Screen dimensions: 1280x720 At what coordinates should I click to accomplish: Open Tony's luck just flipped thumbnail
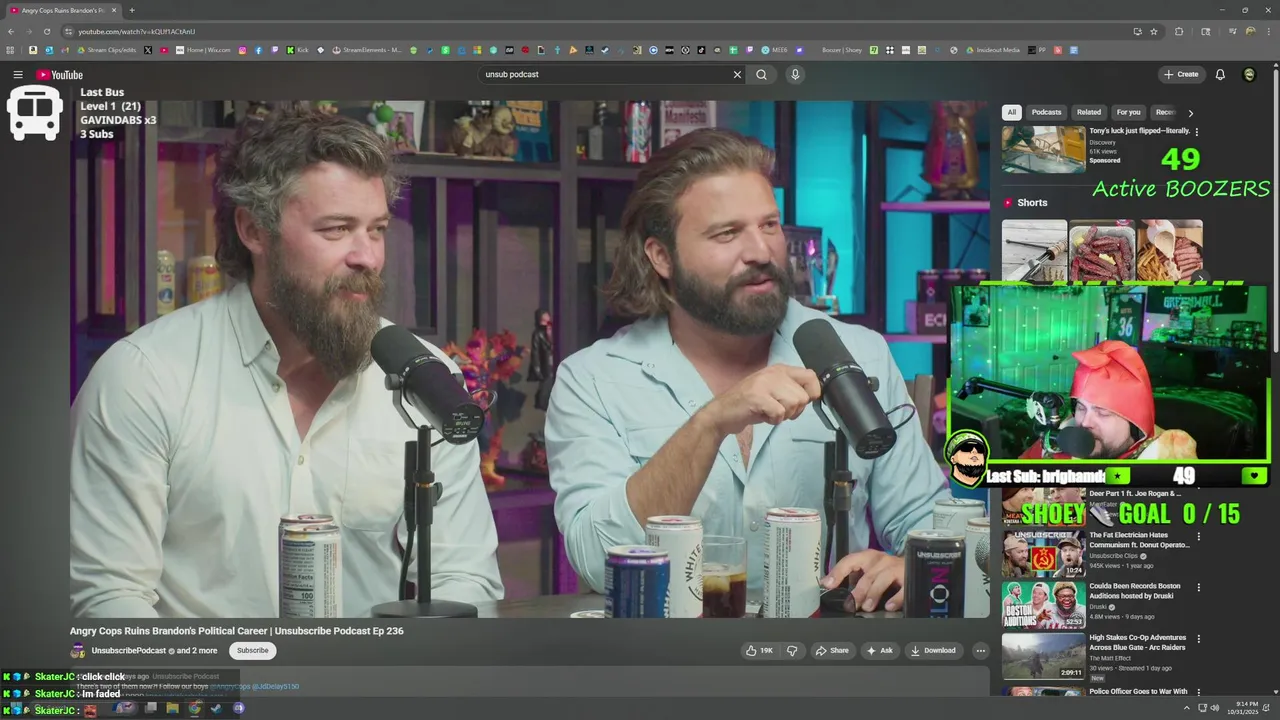click(1043, 149)
